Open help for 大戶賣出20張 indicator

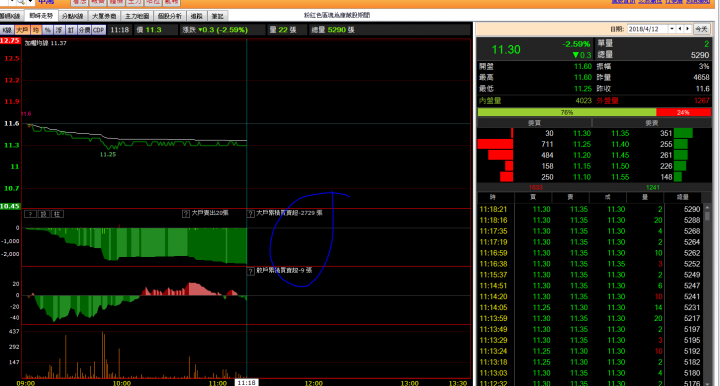[x=186, y=214]
